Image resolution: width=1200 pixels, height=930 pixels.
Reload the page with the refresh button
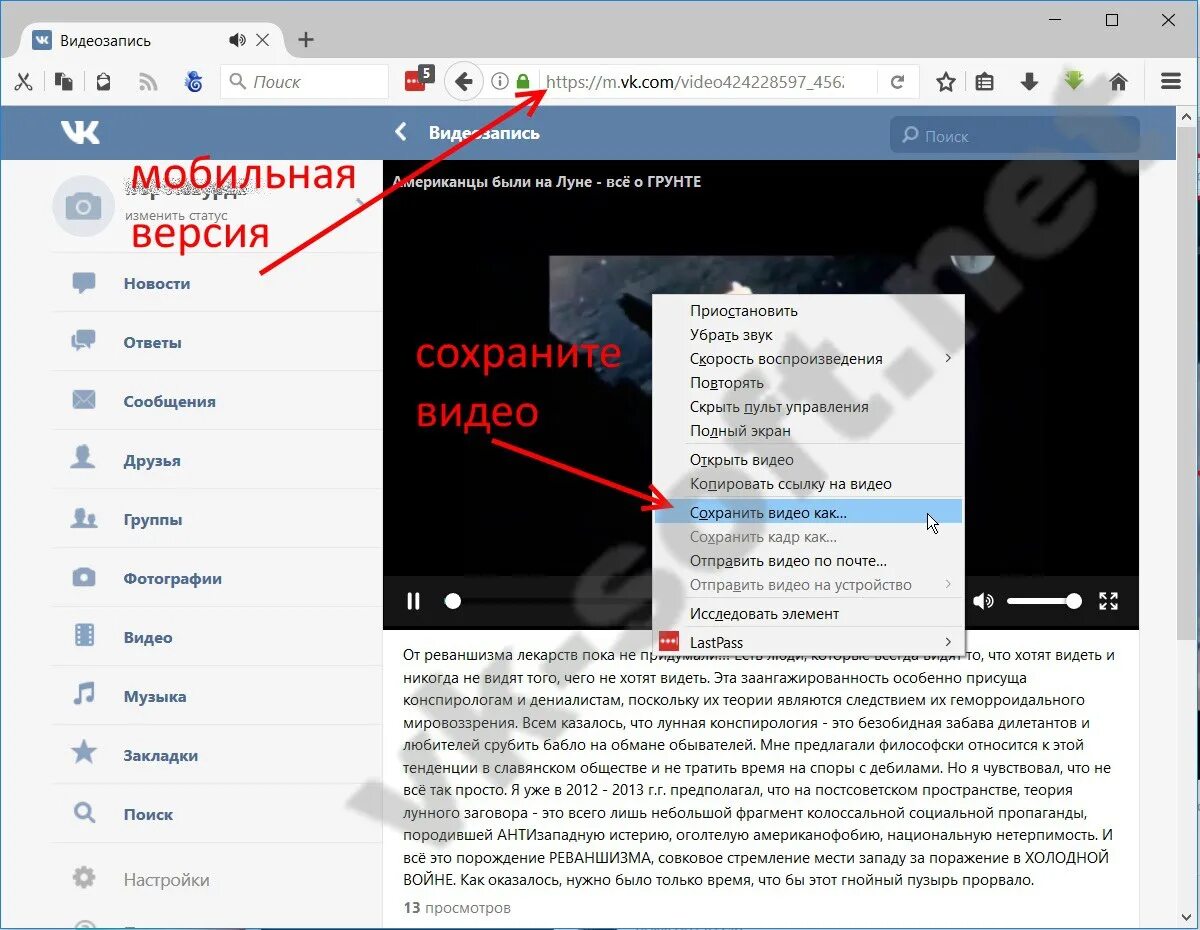coord(898,82)
